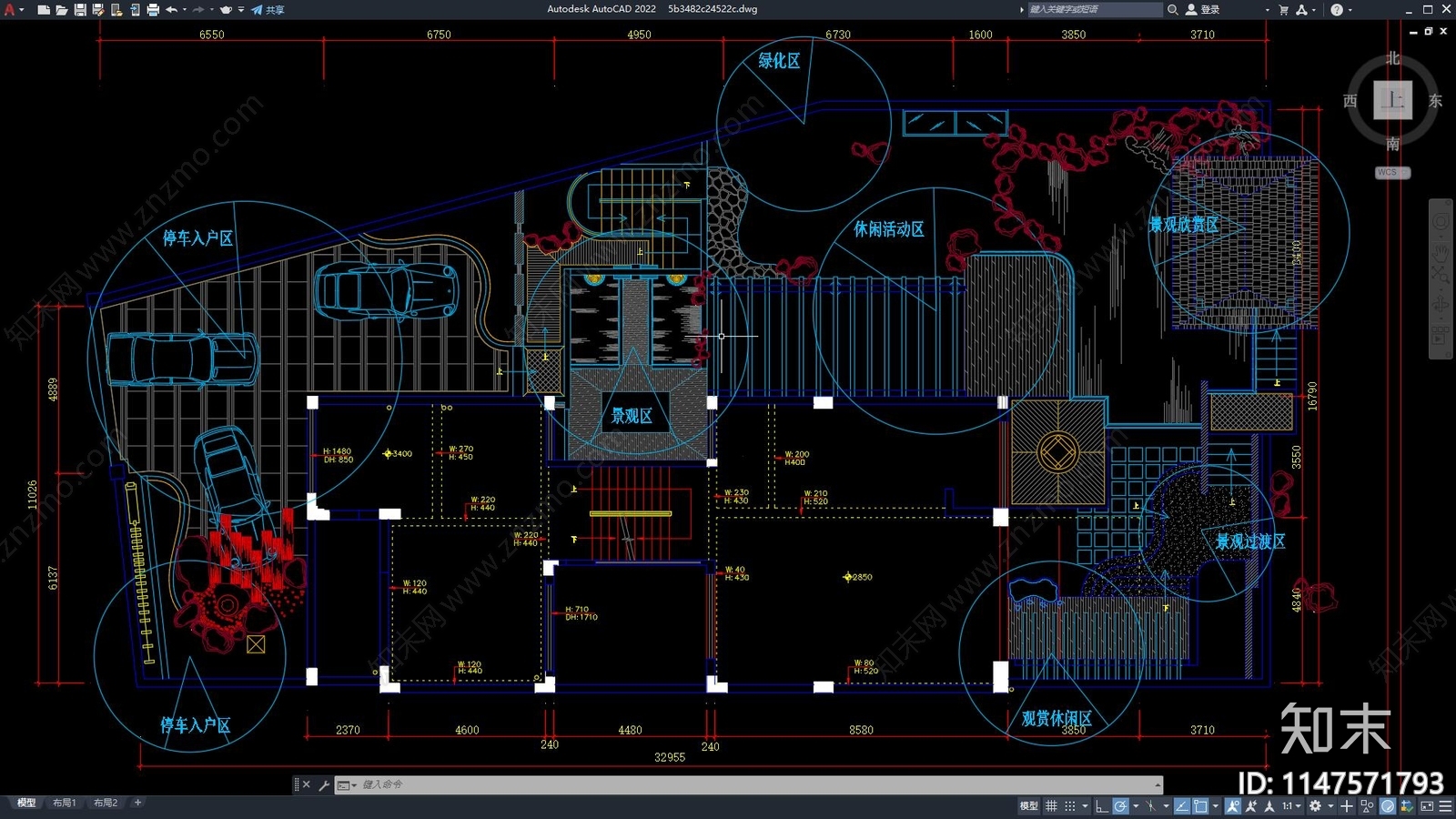Switch to the 模型 (Model) tab
This screenshot has height=819, width=1456.
[x=26, y=803]
